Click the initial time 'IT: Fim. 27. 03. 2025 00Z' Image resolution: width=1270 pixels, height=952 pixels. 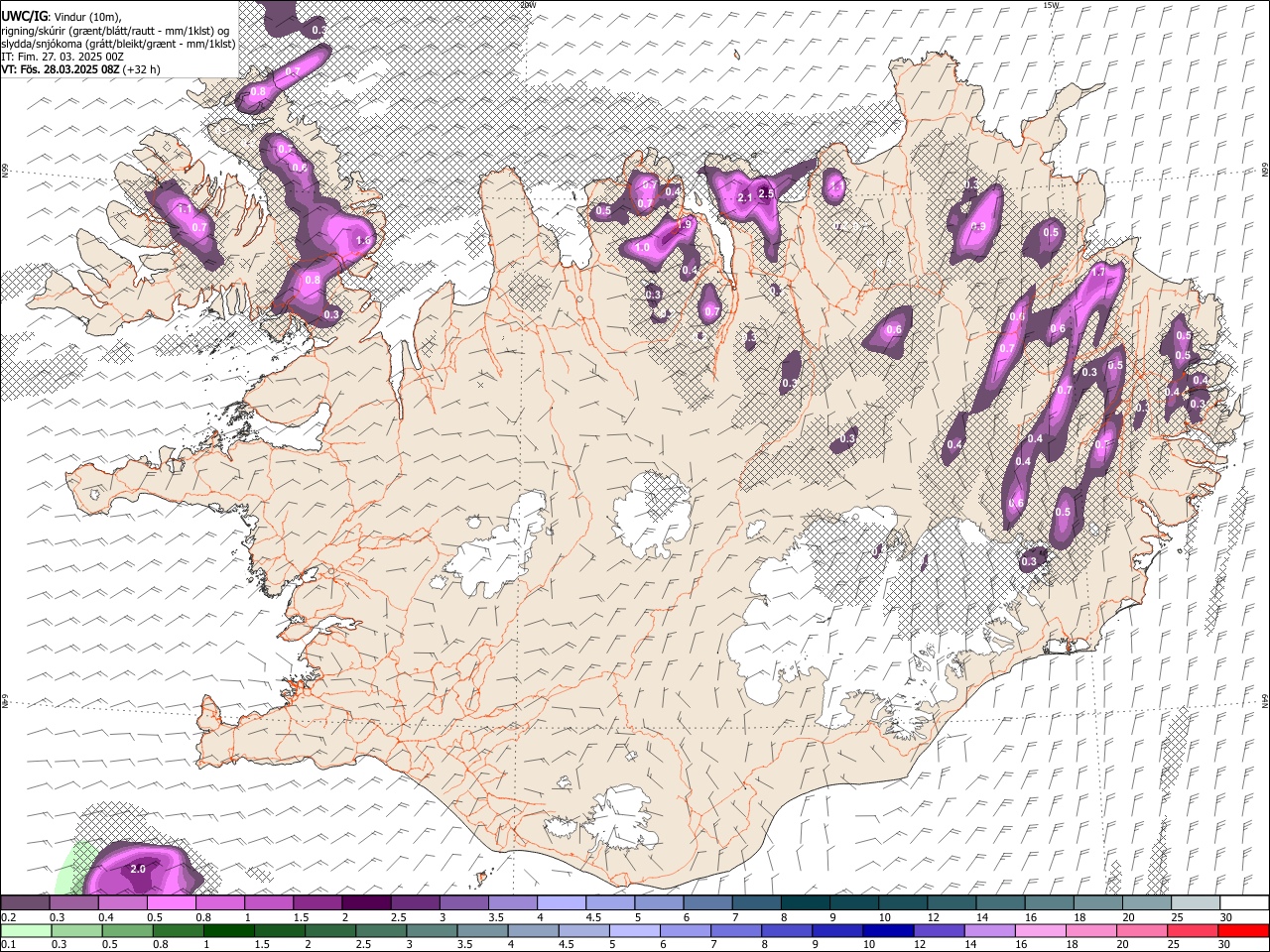pyautogui.click(x=63, y=57)
